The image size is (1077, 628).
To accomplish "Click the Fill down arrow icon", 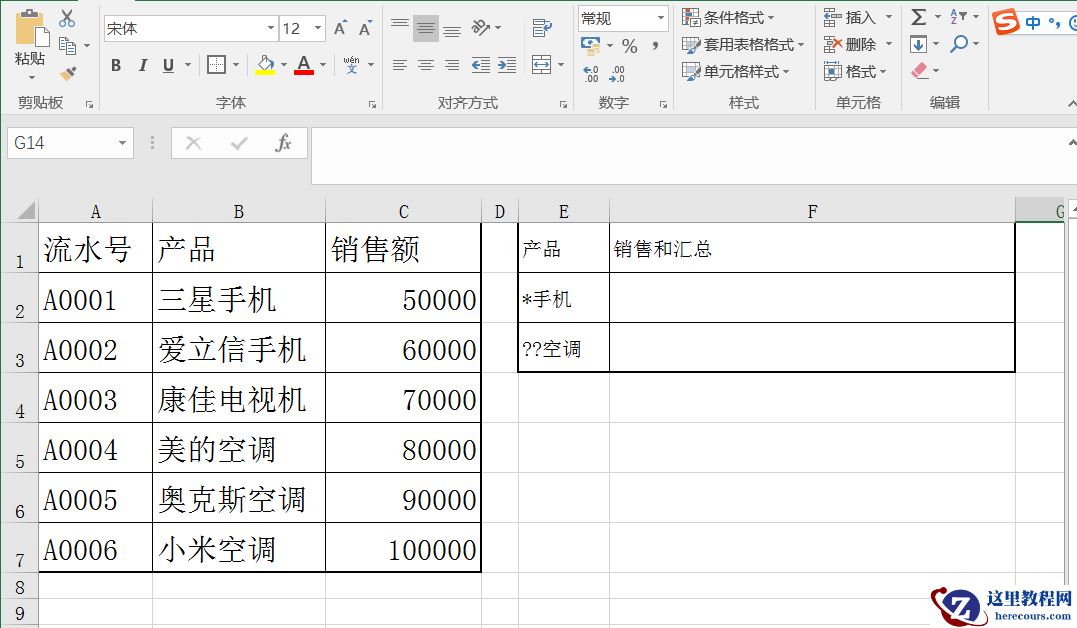I will [918, 45].
